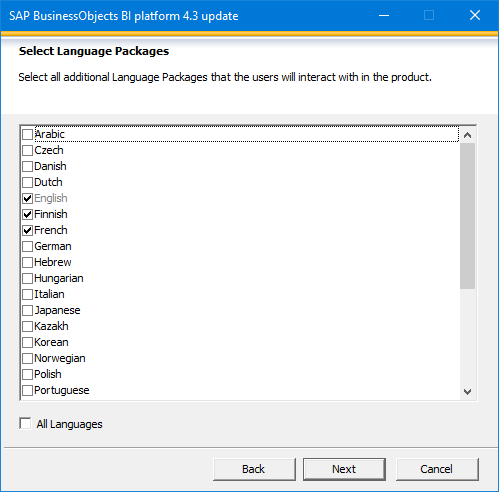Click the Japanese label text
The width and height of the screenshot is (499, 492).
[57, 310]
